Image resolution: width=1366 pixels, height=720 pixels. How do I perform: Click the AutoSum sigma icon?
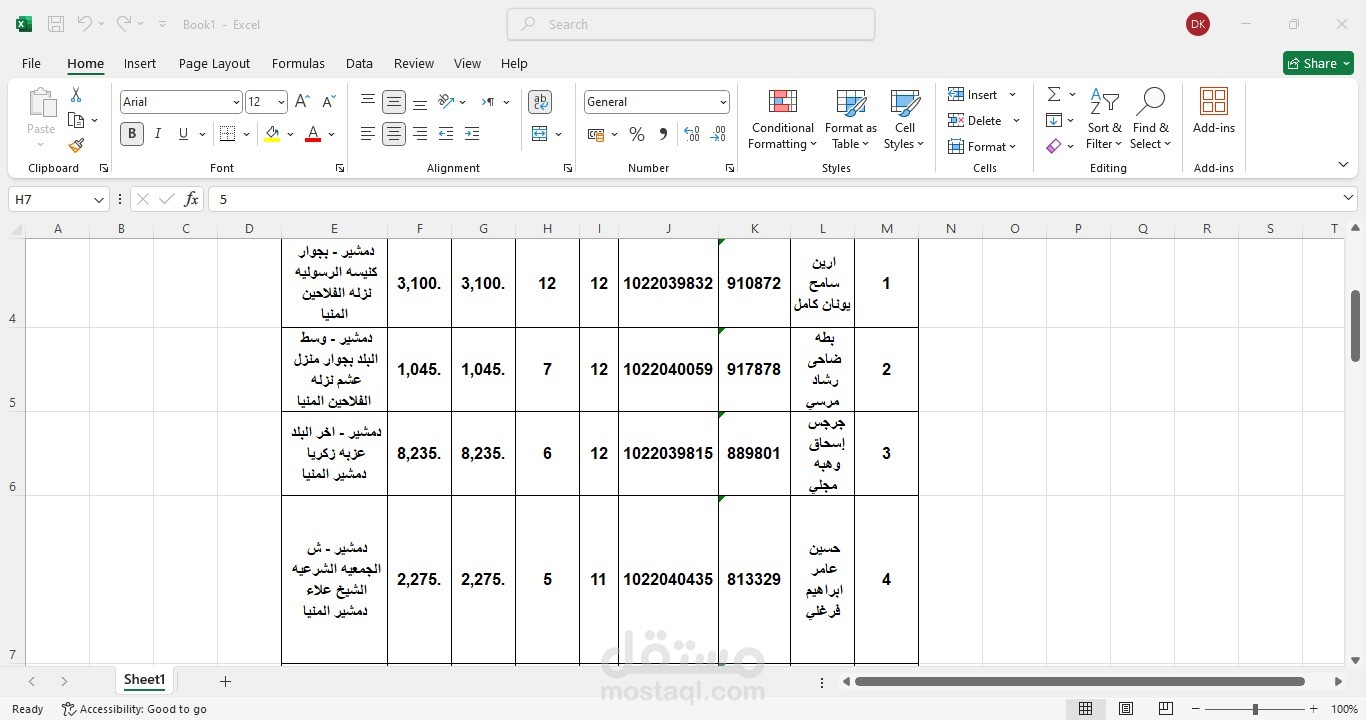1054,94
